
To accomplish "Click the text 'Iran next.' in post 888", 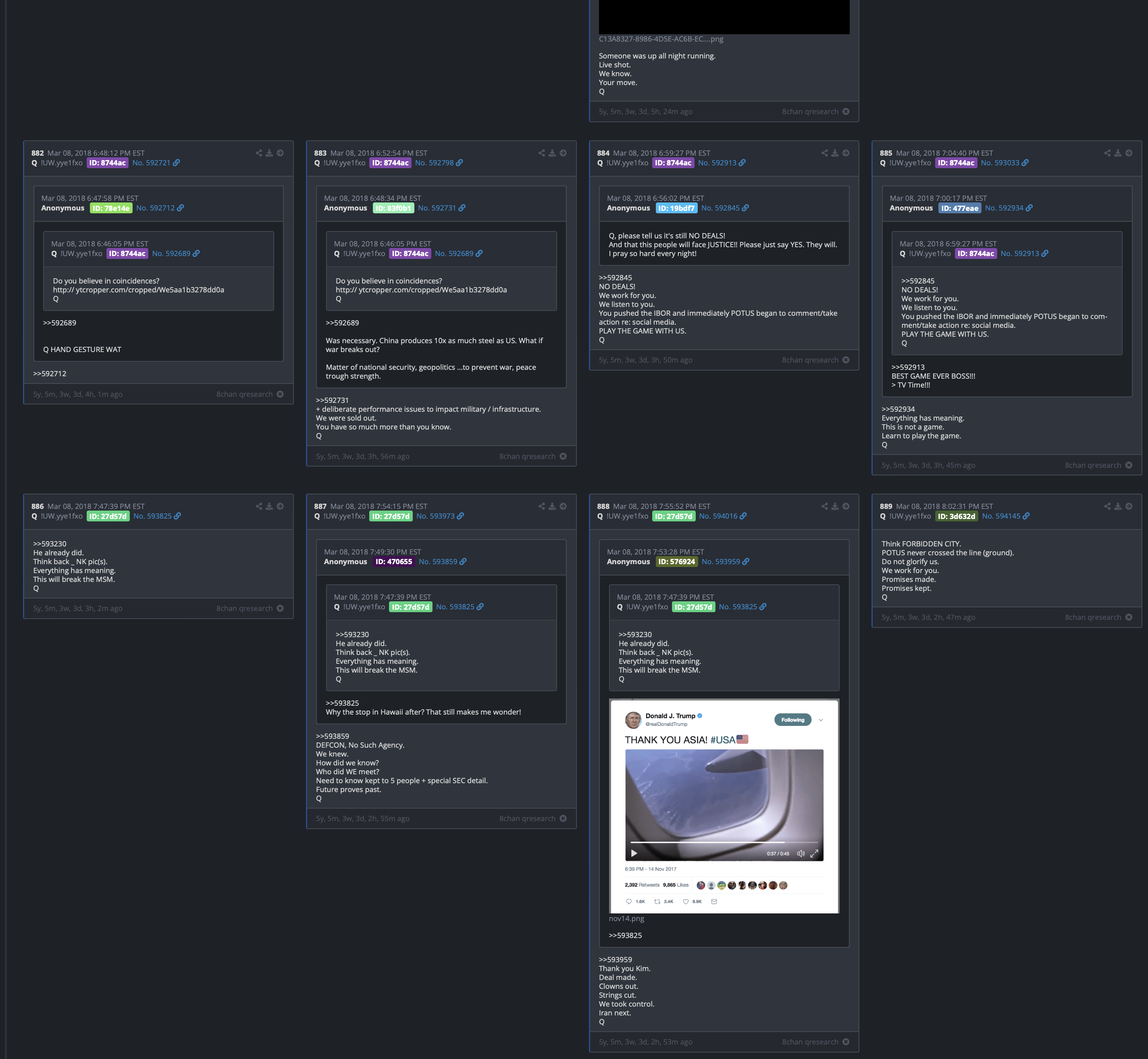I will pos(615,1013).
